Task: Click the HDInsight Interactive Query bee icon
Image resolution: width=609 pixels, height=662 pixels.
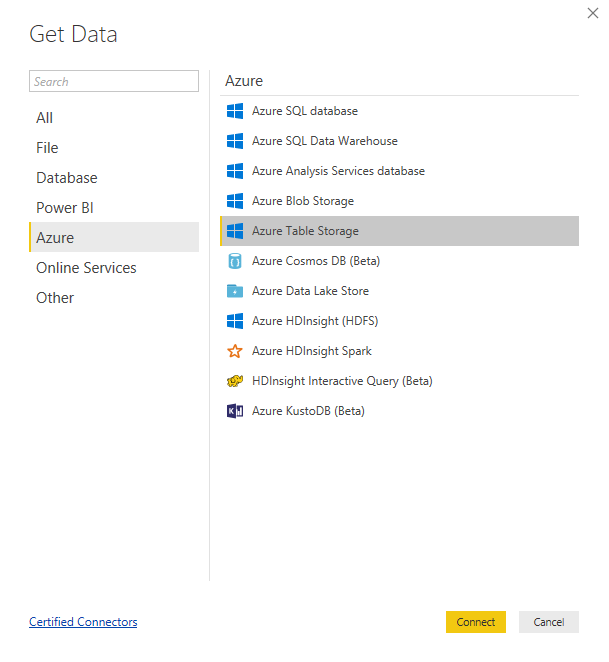Action: point(235,381)
